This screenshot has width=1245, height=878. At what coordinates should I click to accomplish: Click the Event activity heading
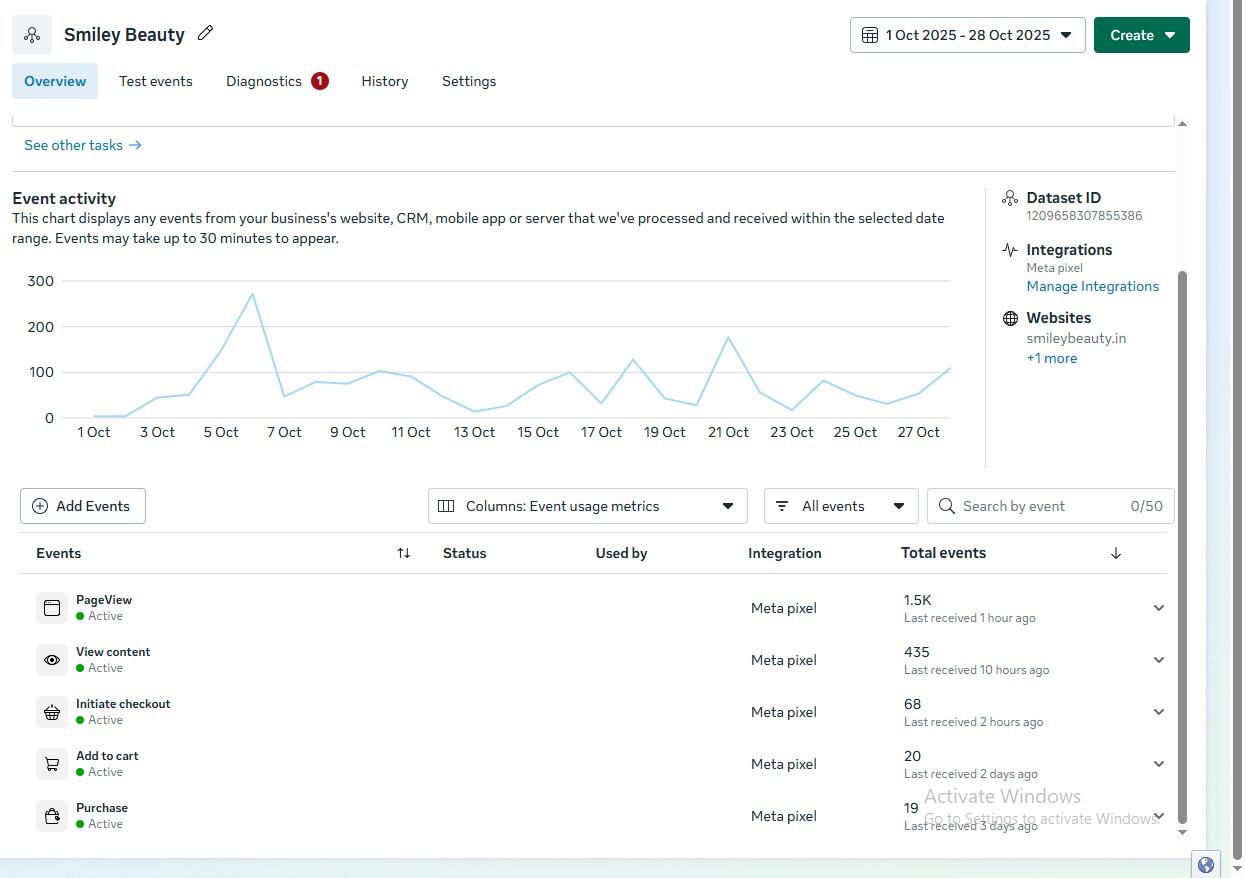click(64, 198)
